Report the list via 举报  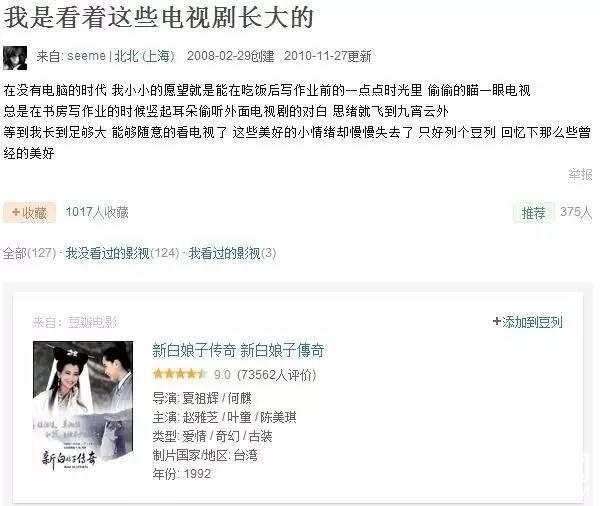[x=580, y=174]
